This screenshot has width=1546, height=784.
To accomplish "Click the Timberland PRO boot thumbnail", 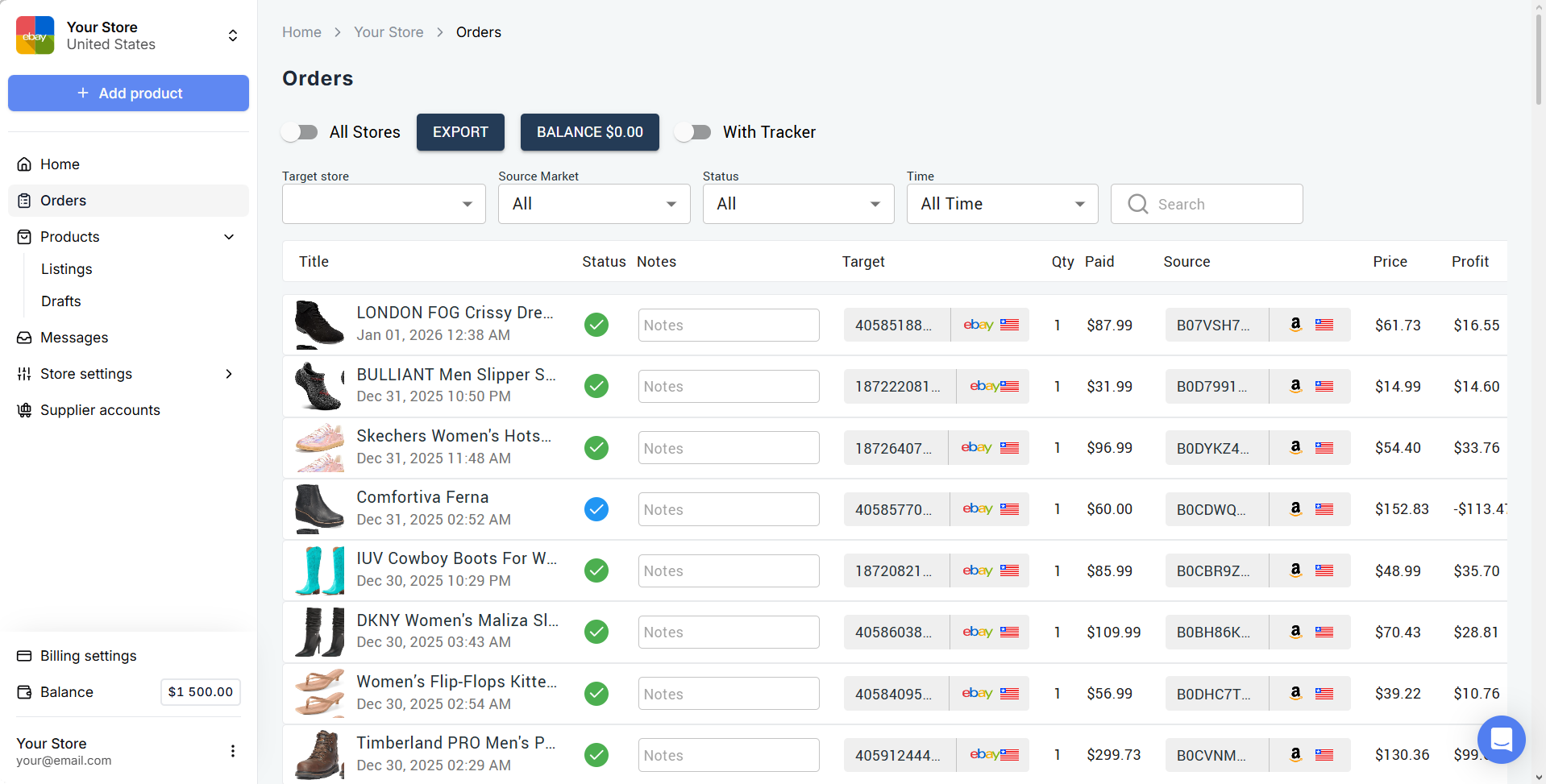I will click(x=319, y=755).
